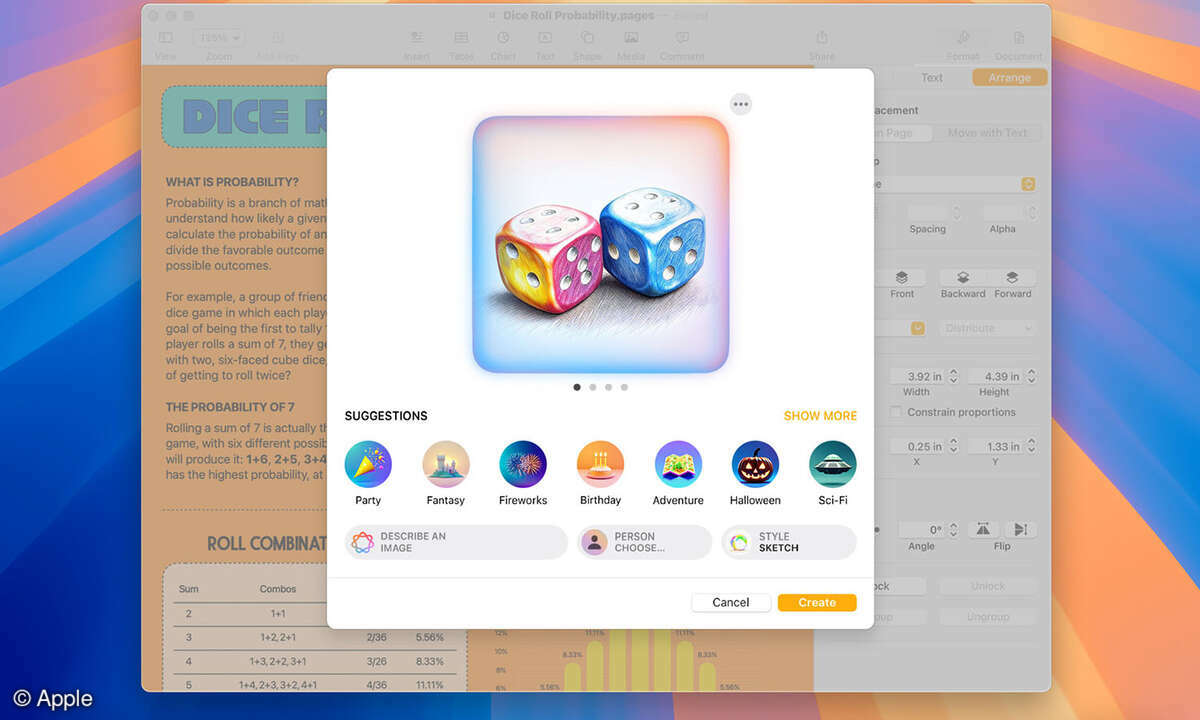
Task: Go to the third image page dot
Action: click(x=608, y=387)
